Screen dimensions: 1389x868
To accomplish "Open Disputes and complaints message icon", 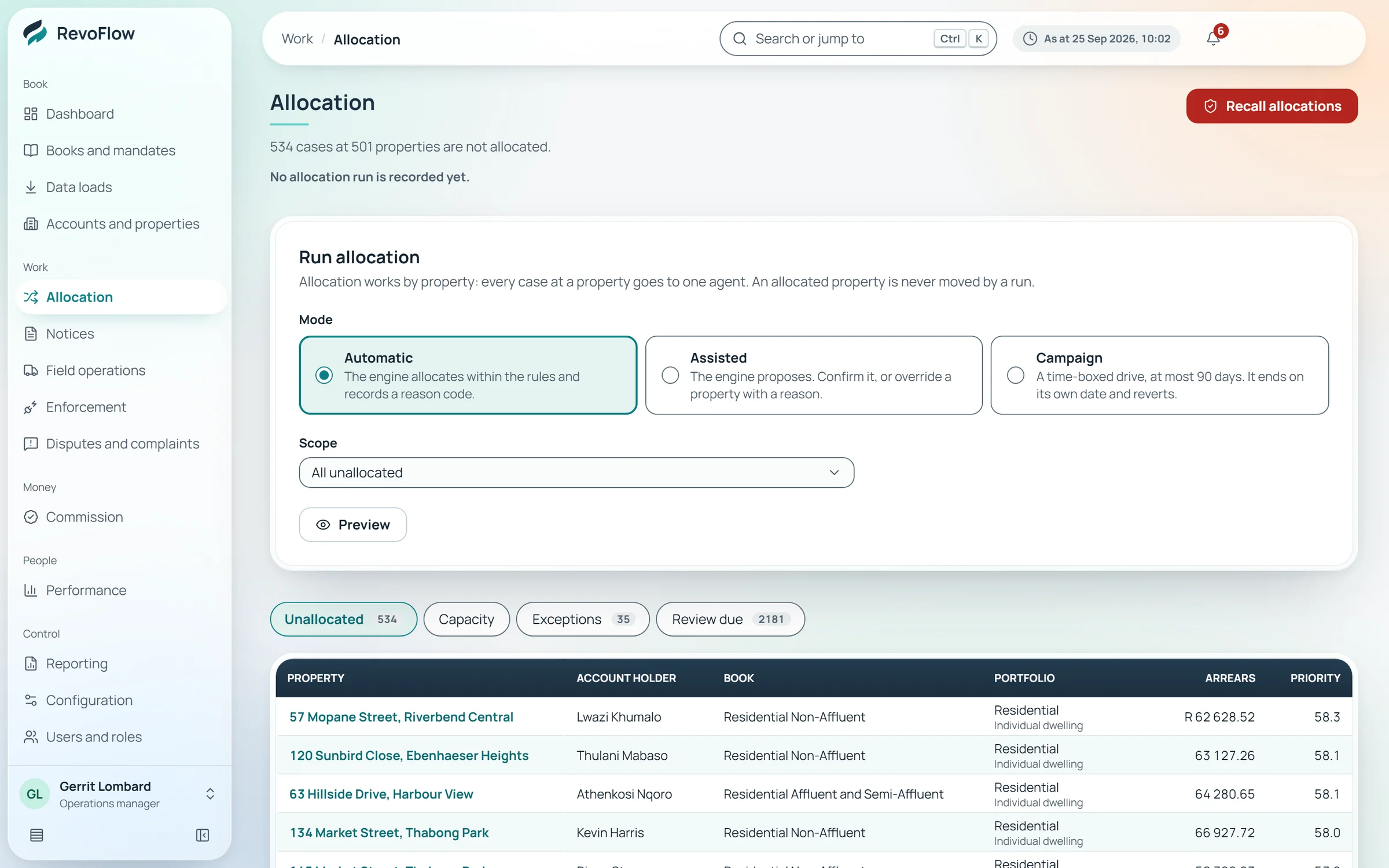I will [x=31, y=444].
